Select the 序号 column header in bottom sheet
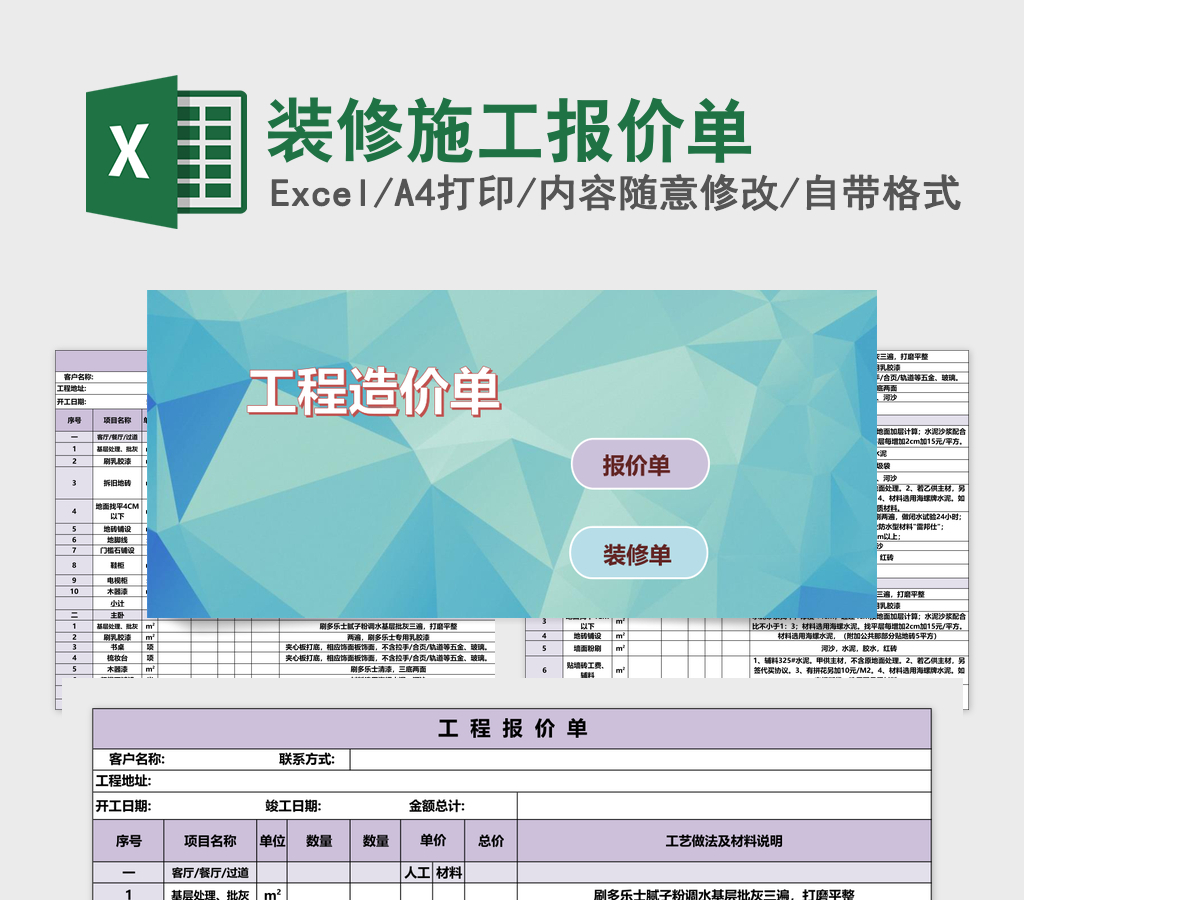 (129, 841)
